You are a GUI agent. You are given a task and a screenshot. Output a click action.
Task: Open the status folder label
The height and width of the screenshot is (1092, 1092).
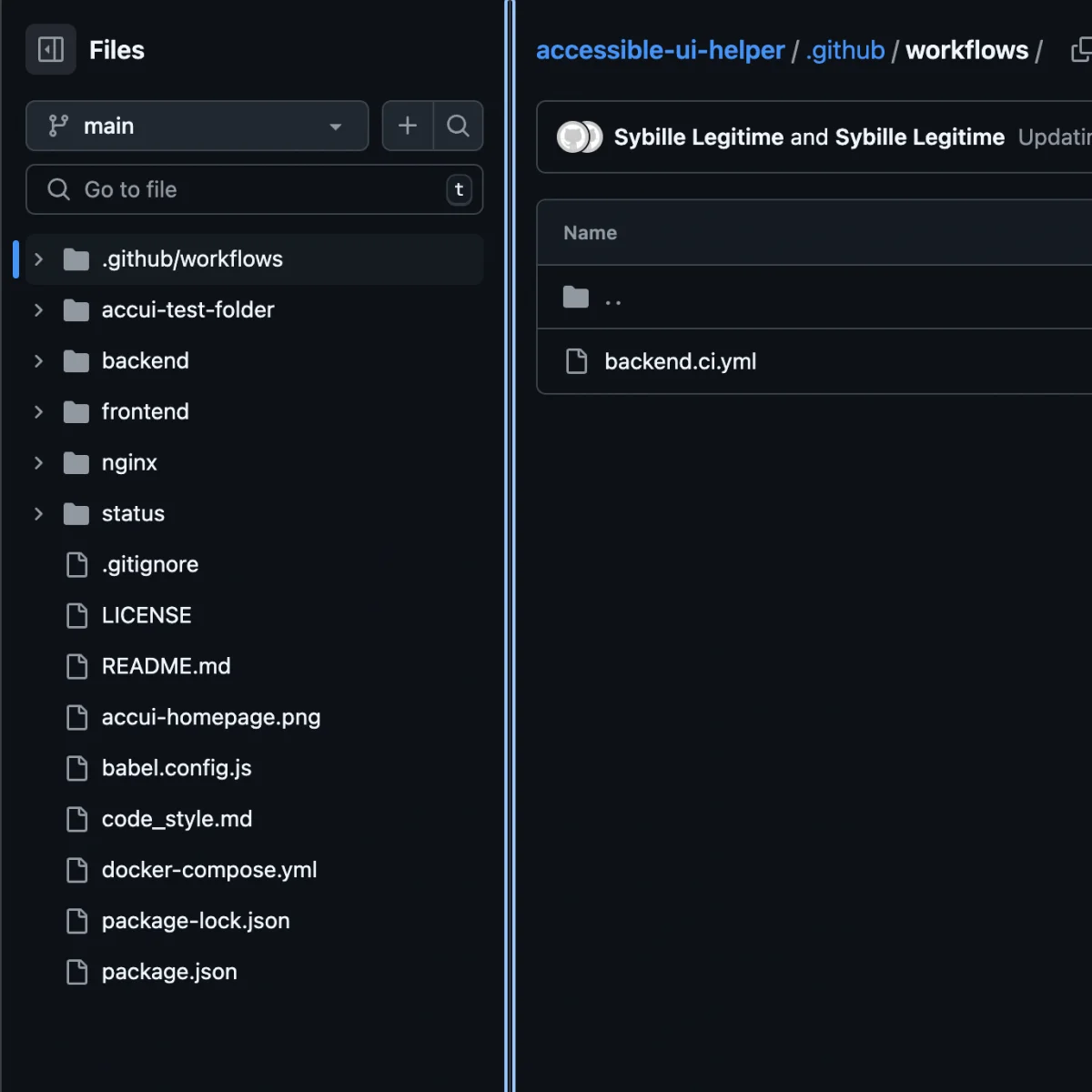click(x=133, y=514)
